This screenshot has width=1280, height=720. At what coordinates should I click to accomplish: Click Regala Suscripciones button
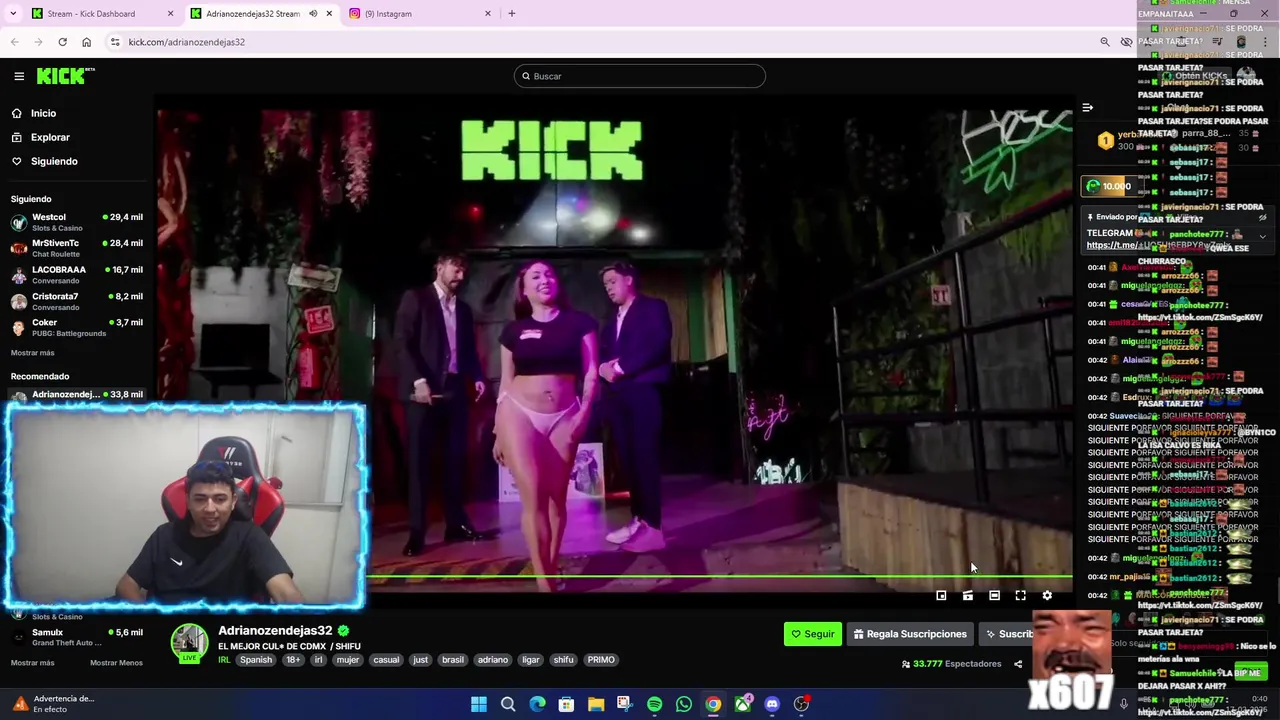pos(910,634)
